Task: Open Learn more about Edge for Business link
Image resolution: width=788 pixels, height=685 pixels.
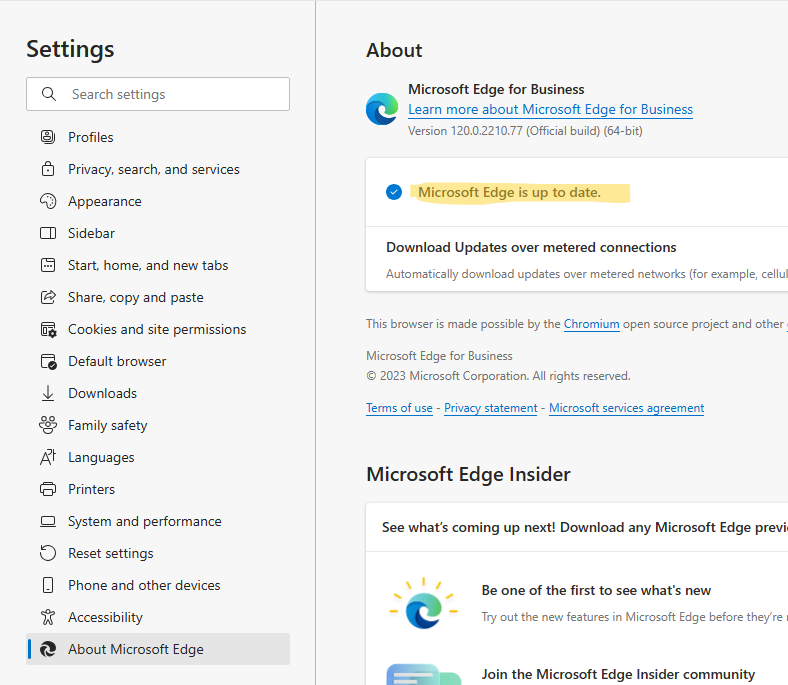Action: point(550,109)
